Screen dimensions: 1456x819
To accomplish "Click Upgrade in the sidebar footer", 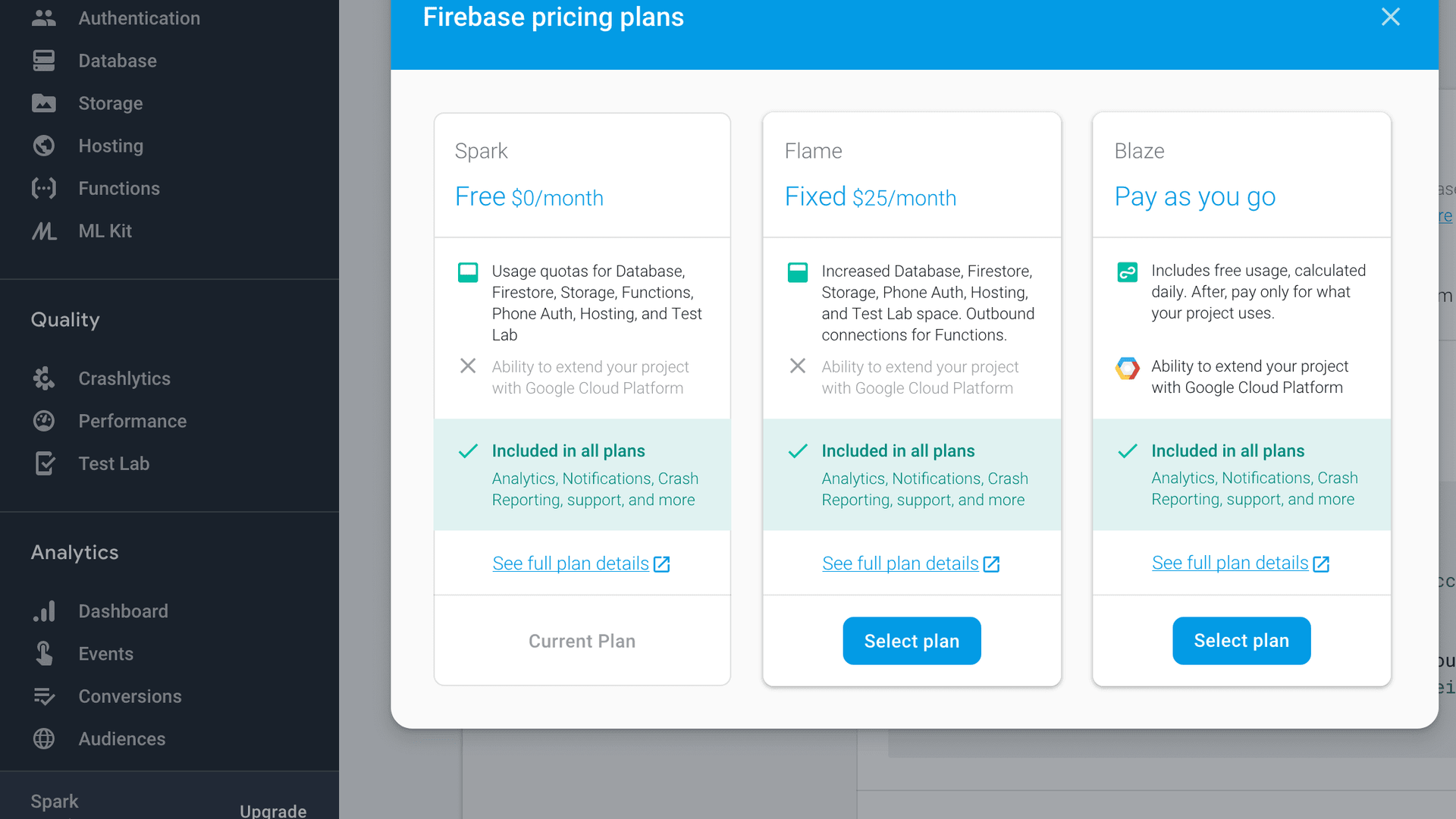I will pos(273,810).
